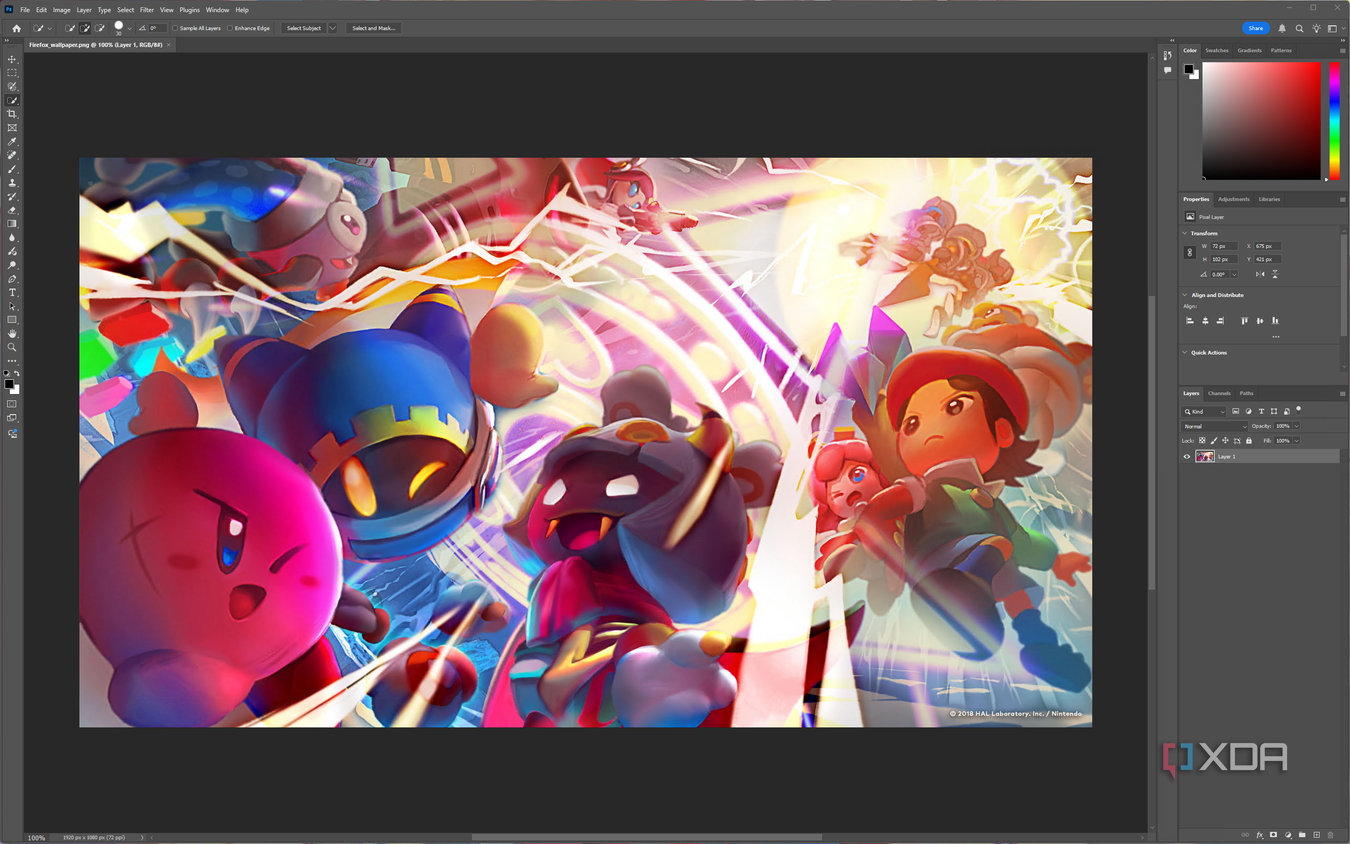Select the Rectangular Marquee tool
The image size is (1350, 844).
[12, 73]
